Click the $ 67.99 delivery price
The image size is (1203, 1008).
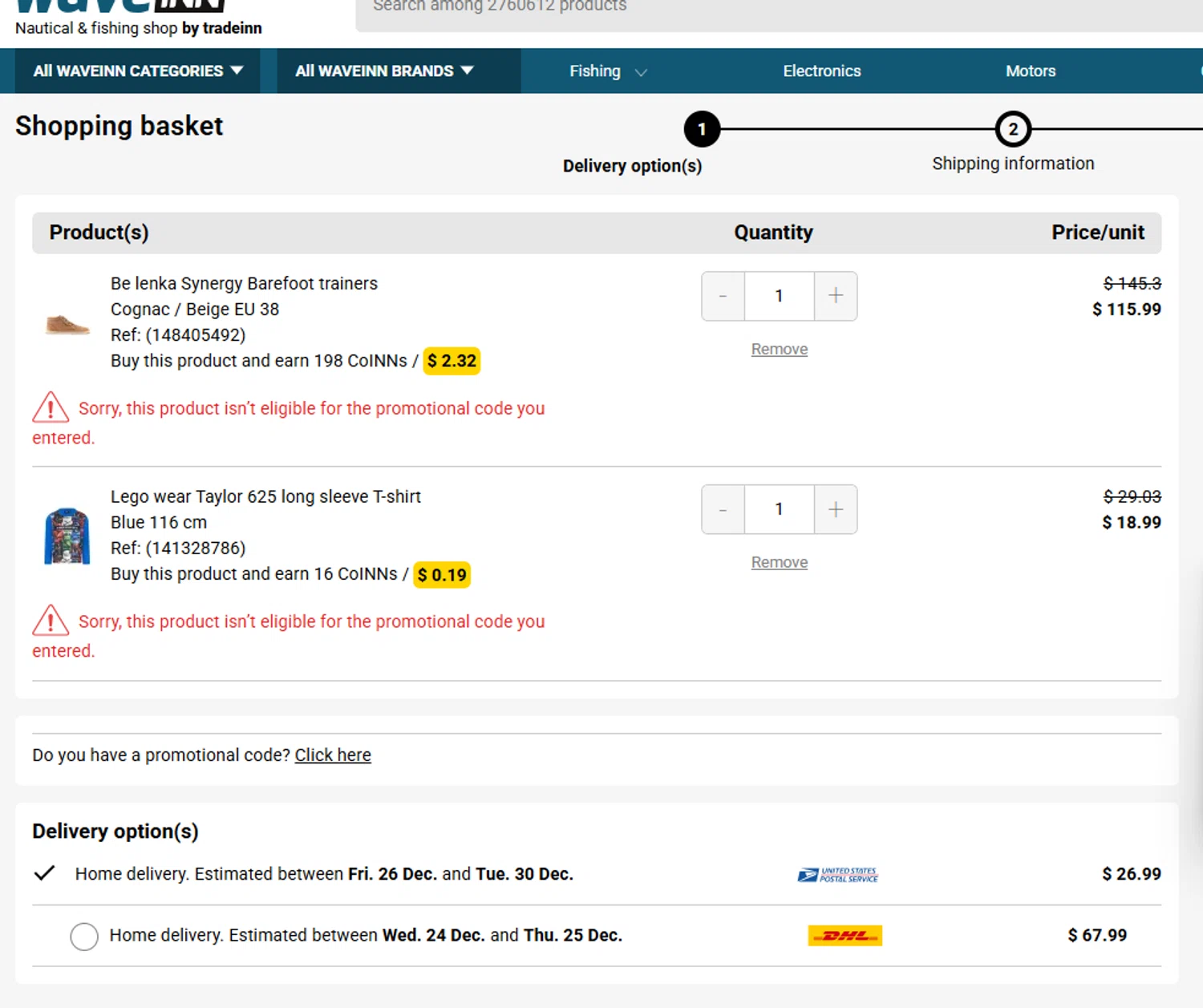pyautogui.click(x=1097, y=935)
